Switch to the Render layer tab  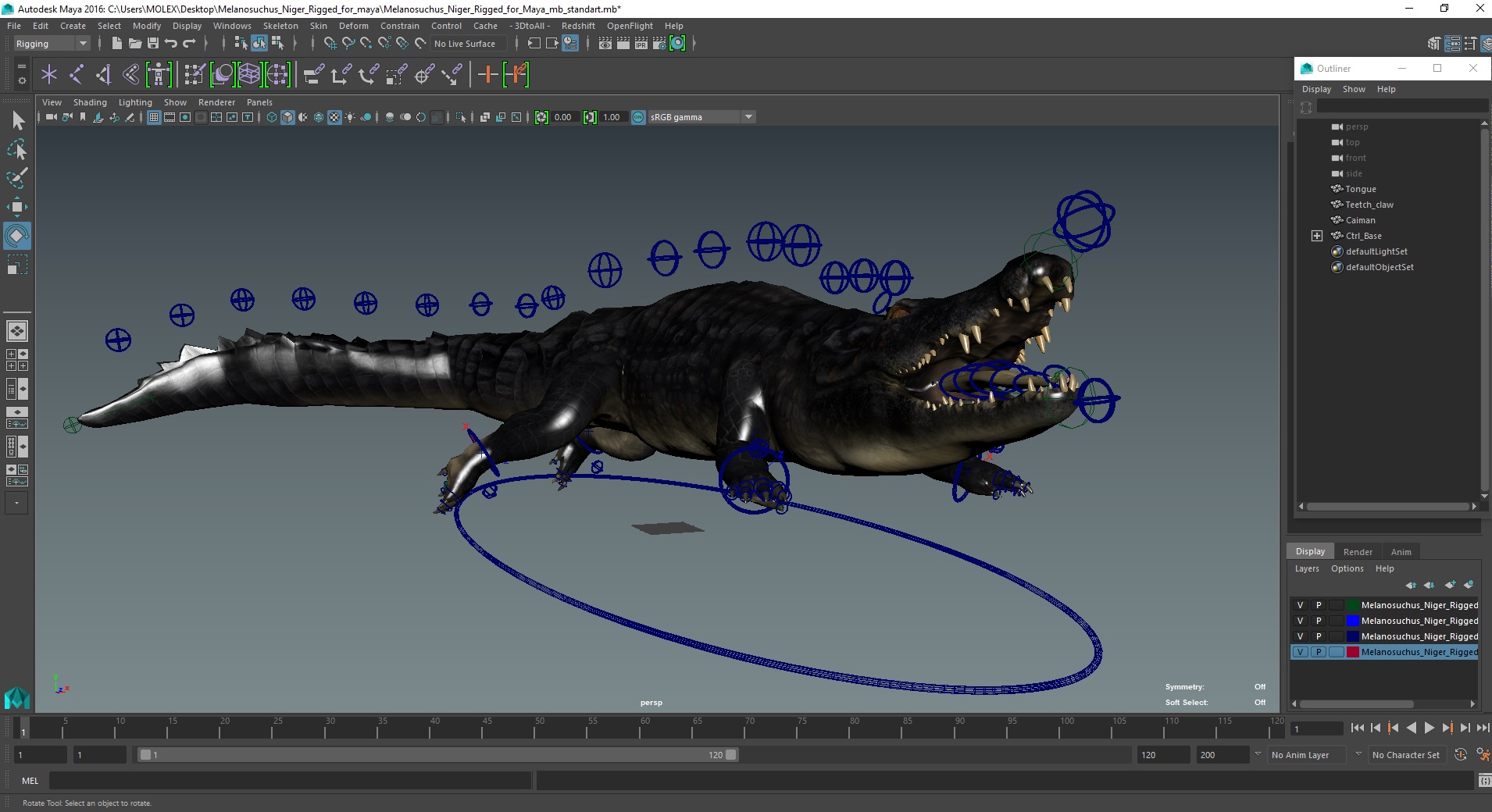point(1358,552)
